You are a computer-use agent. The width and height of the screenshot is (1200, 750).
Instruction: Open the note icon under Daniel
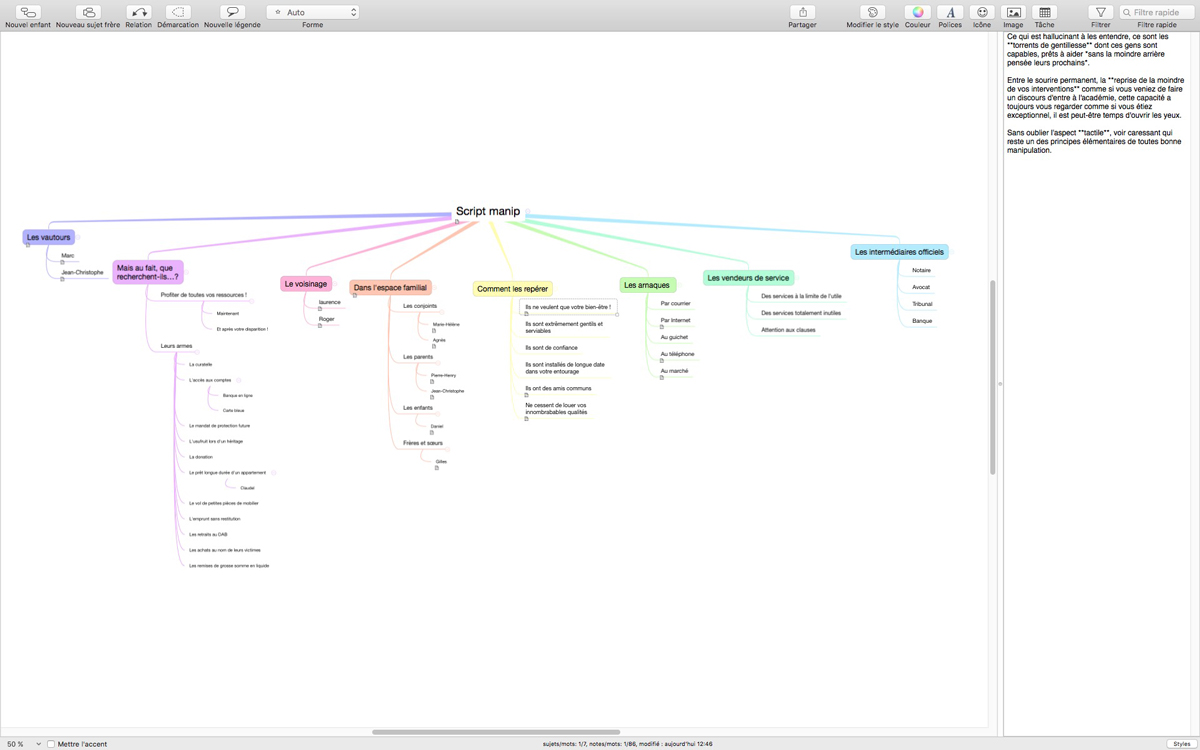click(x=432, y=433)
